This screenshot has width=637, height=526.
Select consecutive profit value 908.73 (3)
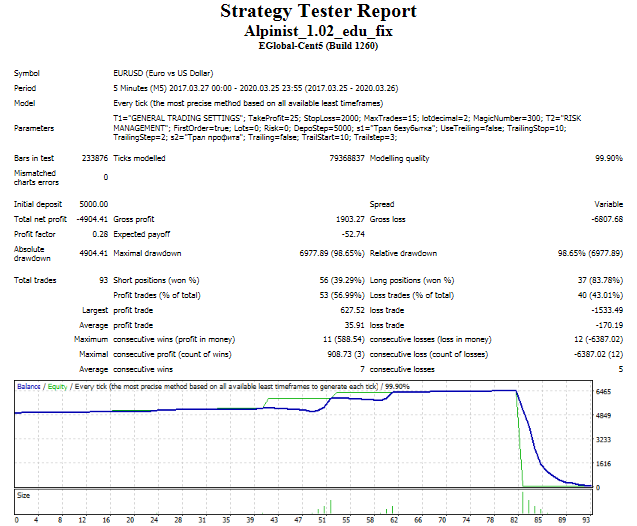pos(346,354)
